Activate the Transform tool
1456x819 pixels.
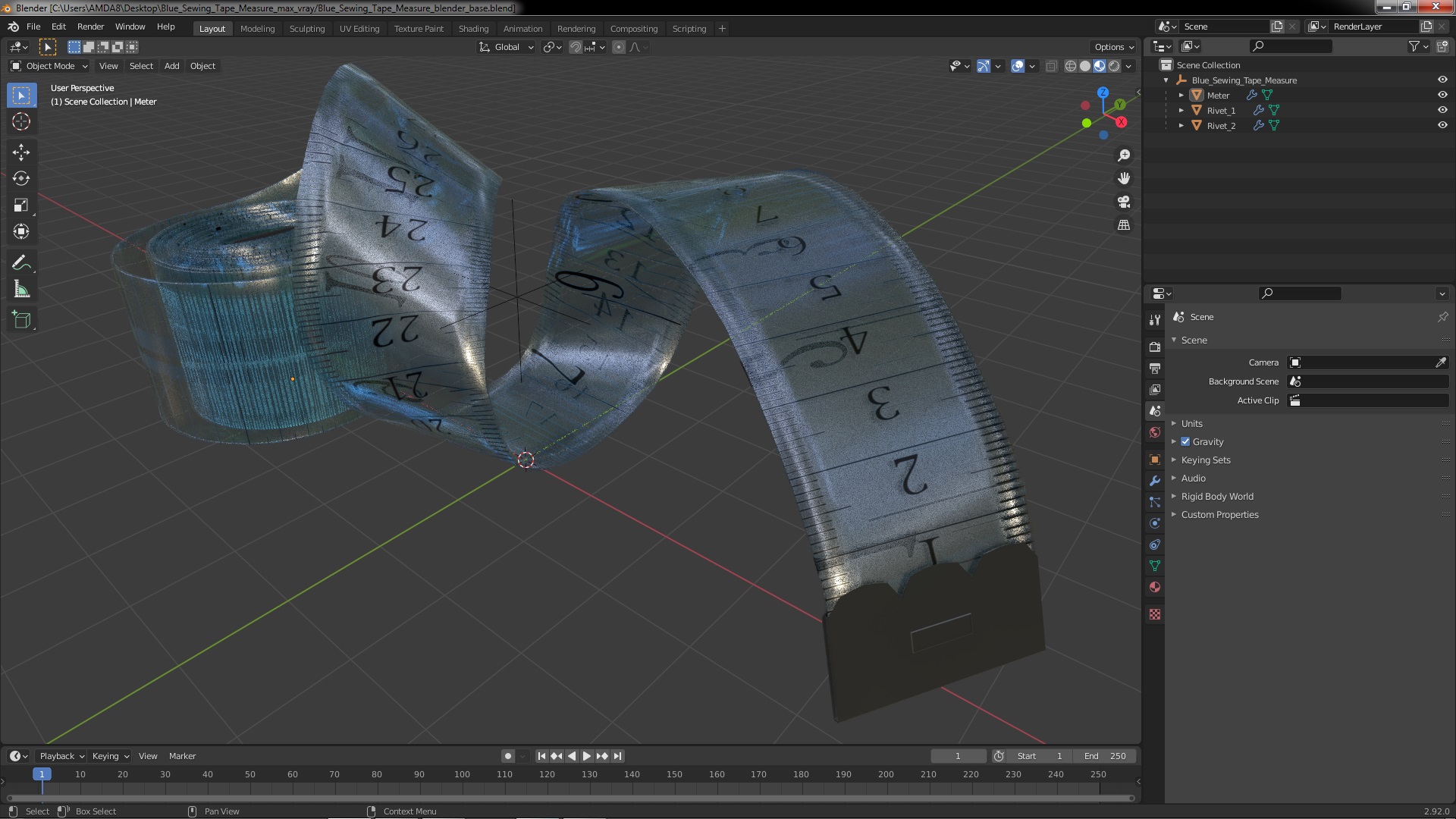21,232
